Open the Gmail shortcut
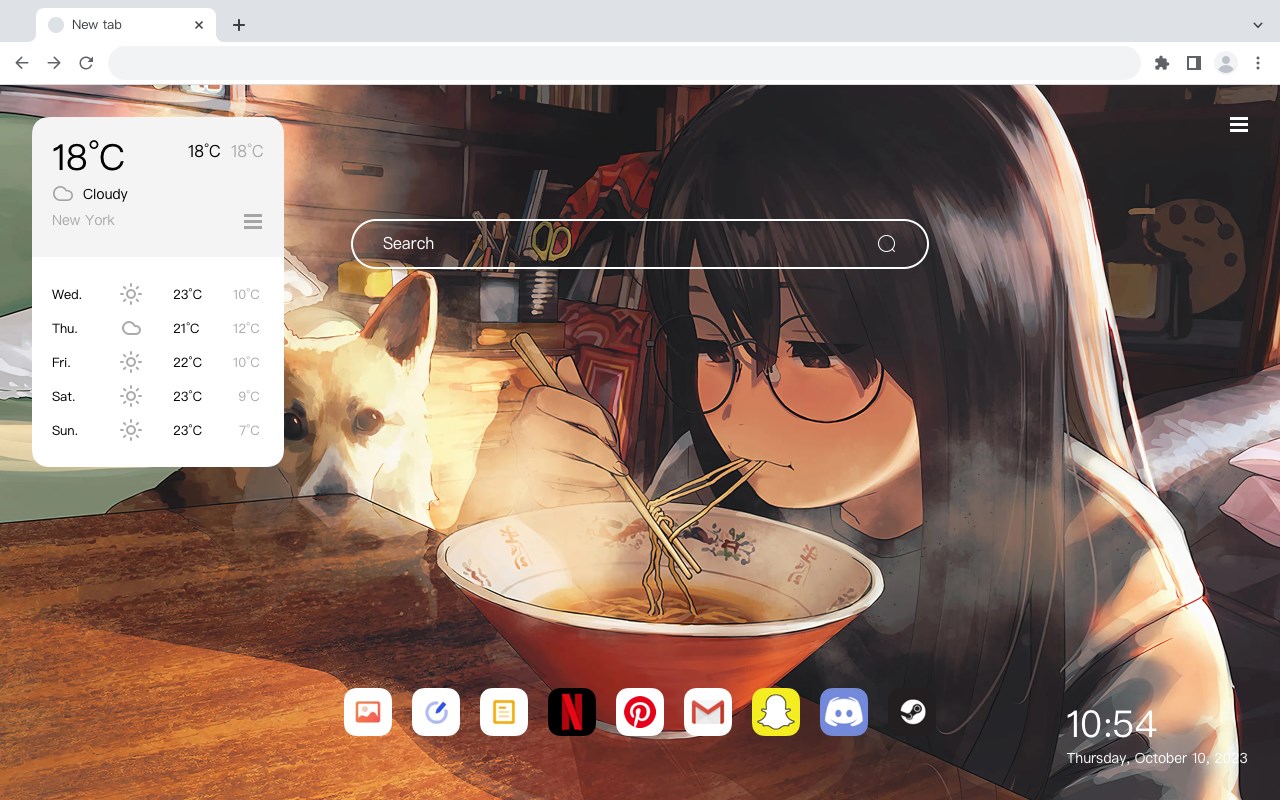The height and width of the screenshot is (800, 1280). pos(708,712)
